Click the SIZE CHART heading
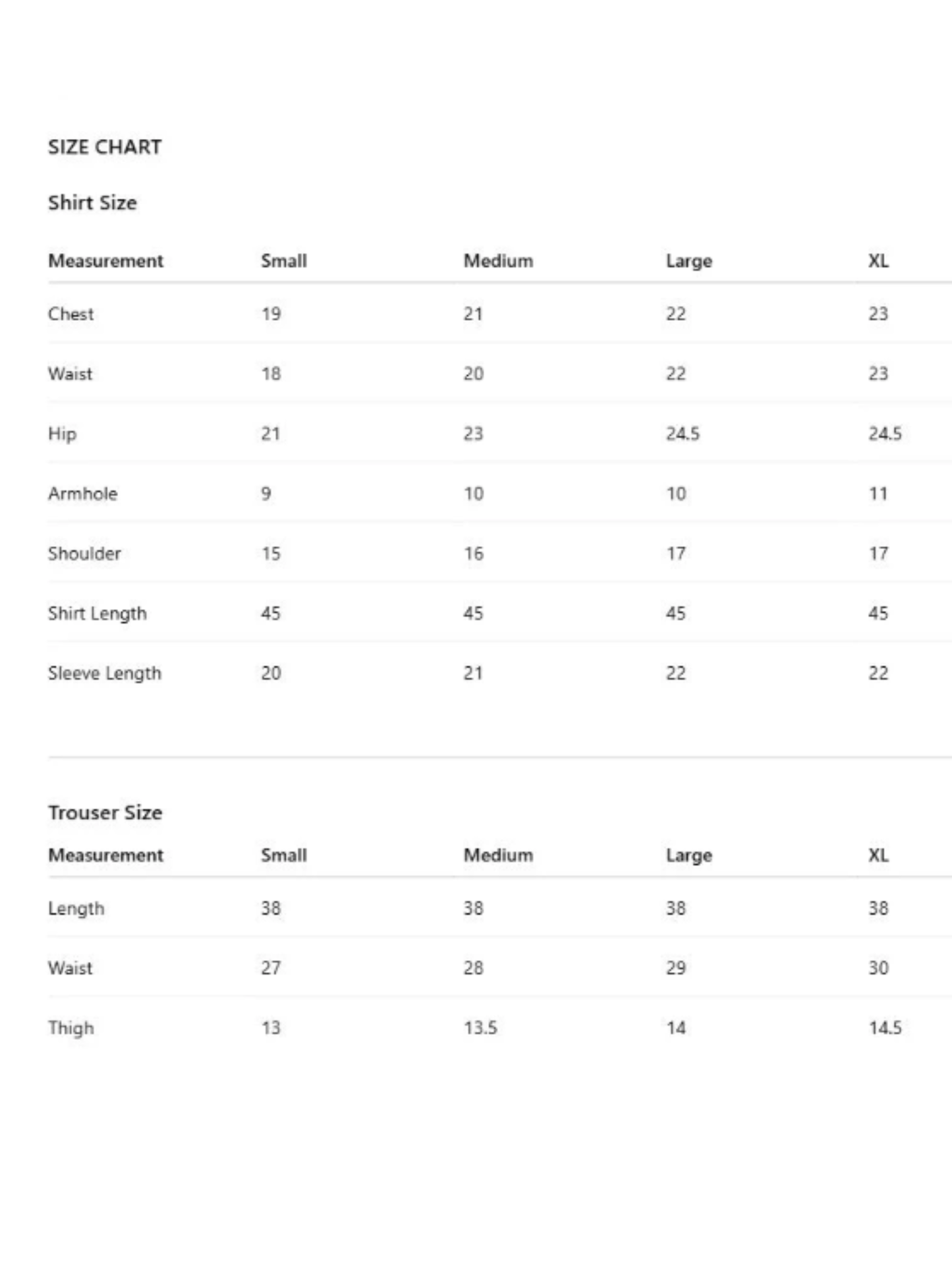The width and height of the screenshot is (952, 1270). click(105, 147)
